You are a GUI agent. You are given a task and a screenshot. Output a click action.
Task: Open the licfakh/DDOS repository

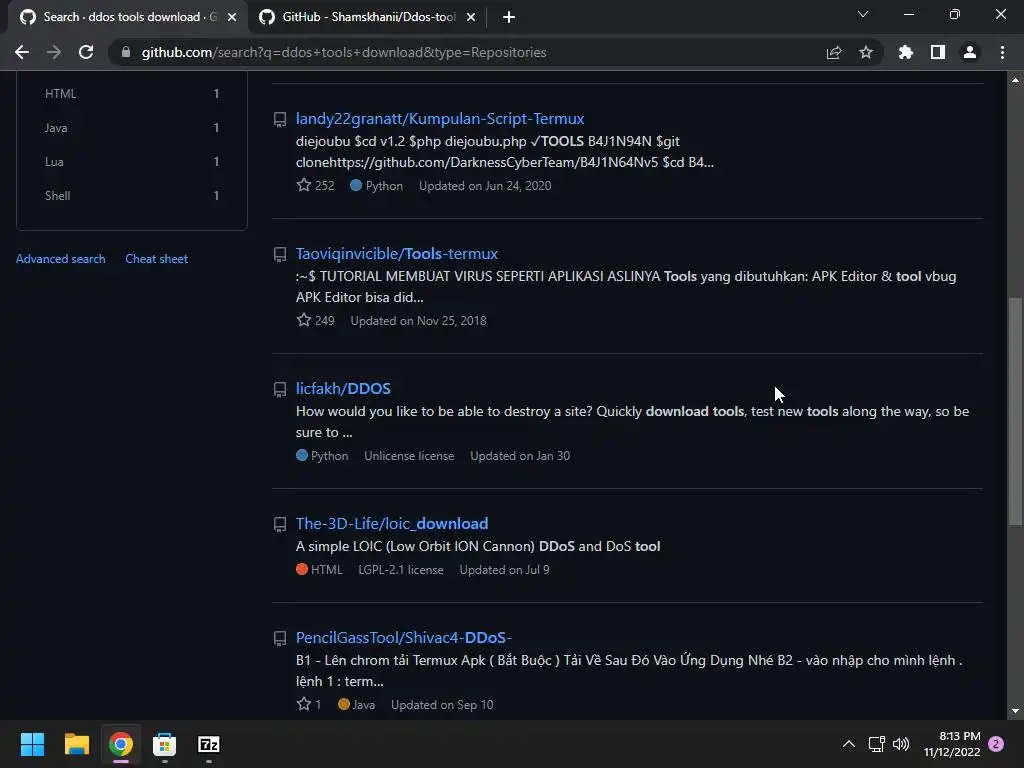(x=343, y=389)
